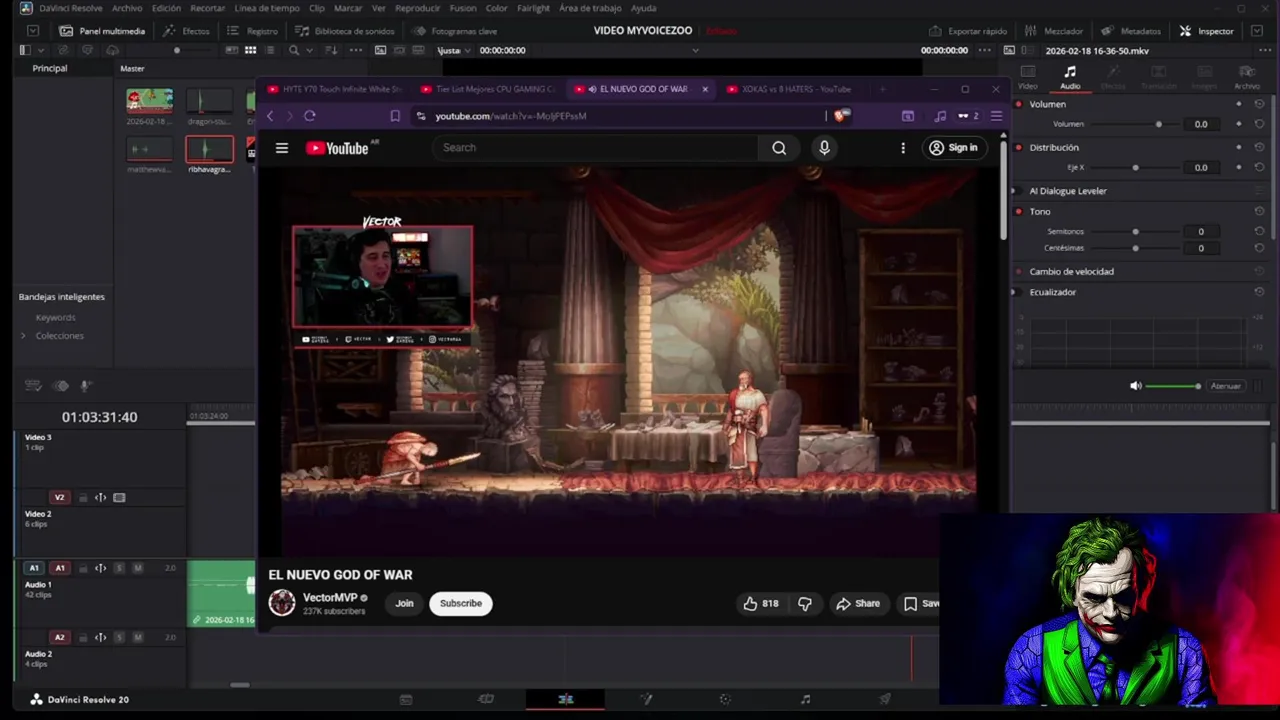Open the Registro index panel
The height and width of the screenshot is (720, 1280).
252,31
